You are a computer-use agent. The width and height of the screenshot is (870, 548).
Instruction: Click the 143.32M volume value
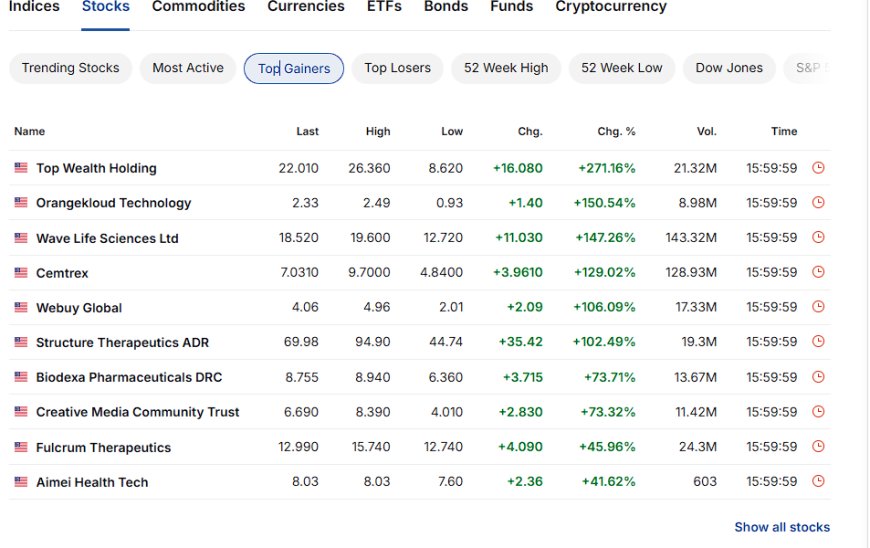pos(691,238)
